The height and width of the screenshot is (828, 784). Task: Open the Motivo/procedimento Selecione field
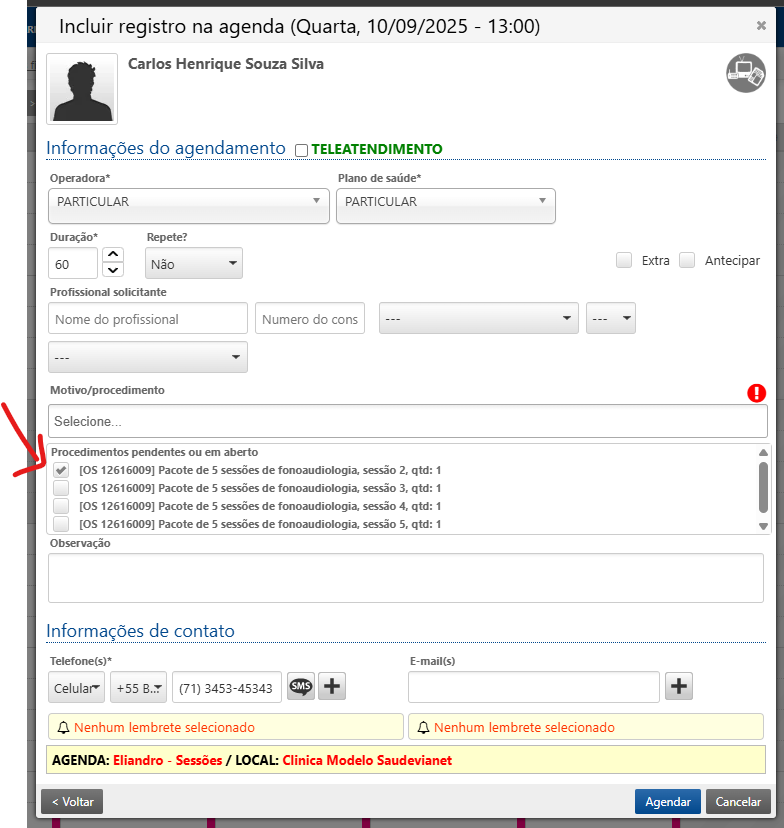(408, 421)
